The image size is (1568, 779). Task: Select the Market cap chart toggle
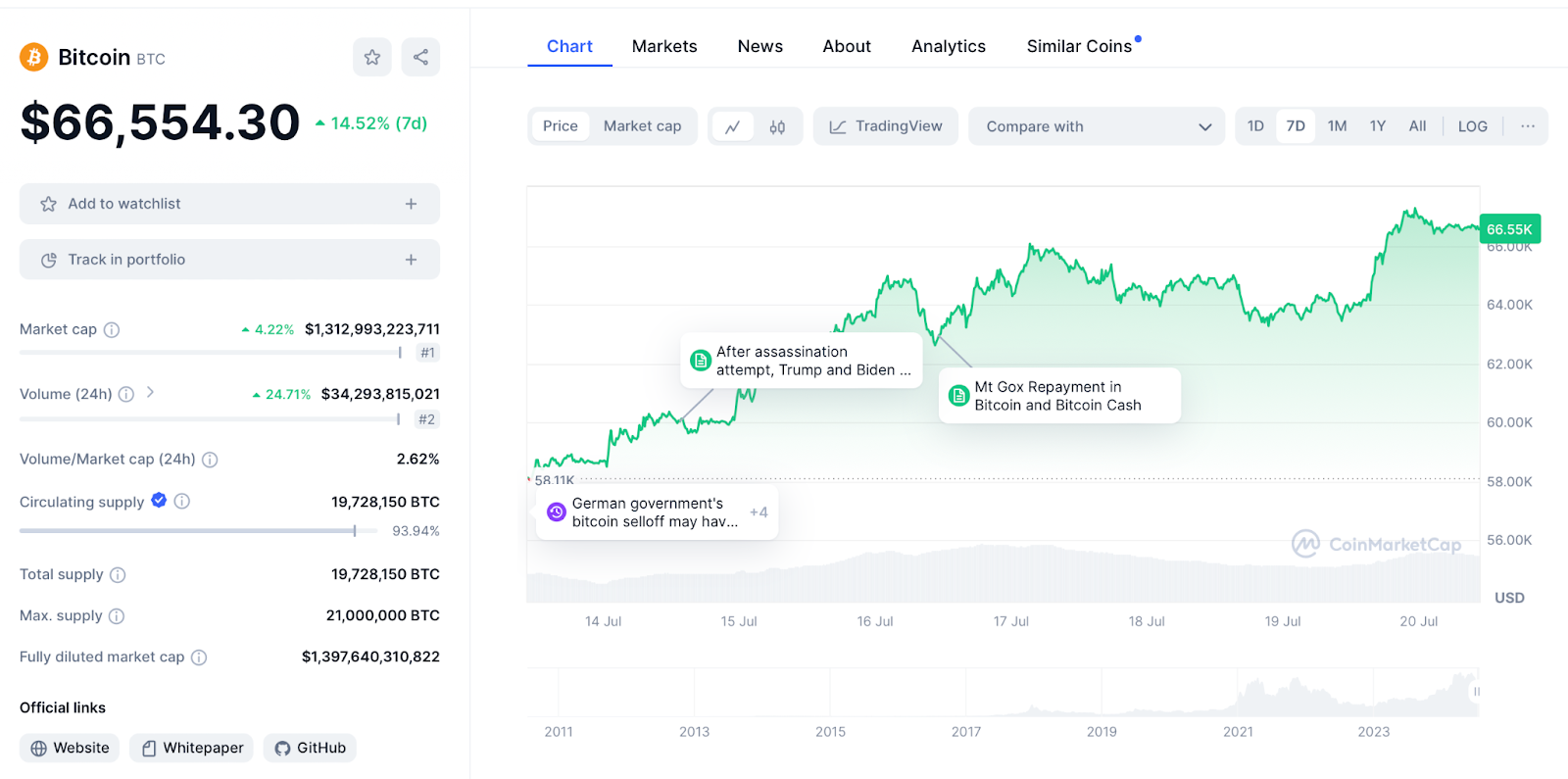click(642, 126)
